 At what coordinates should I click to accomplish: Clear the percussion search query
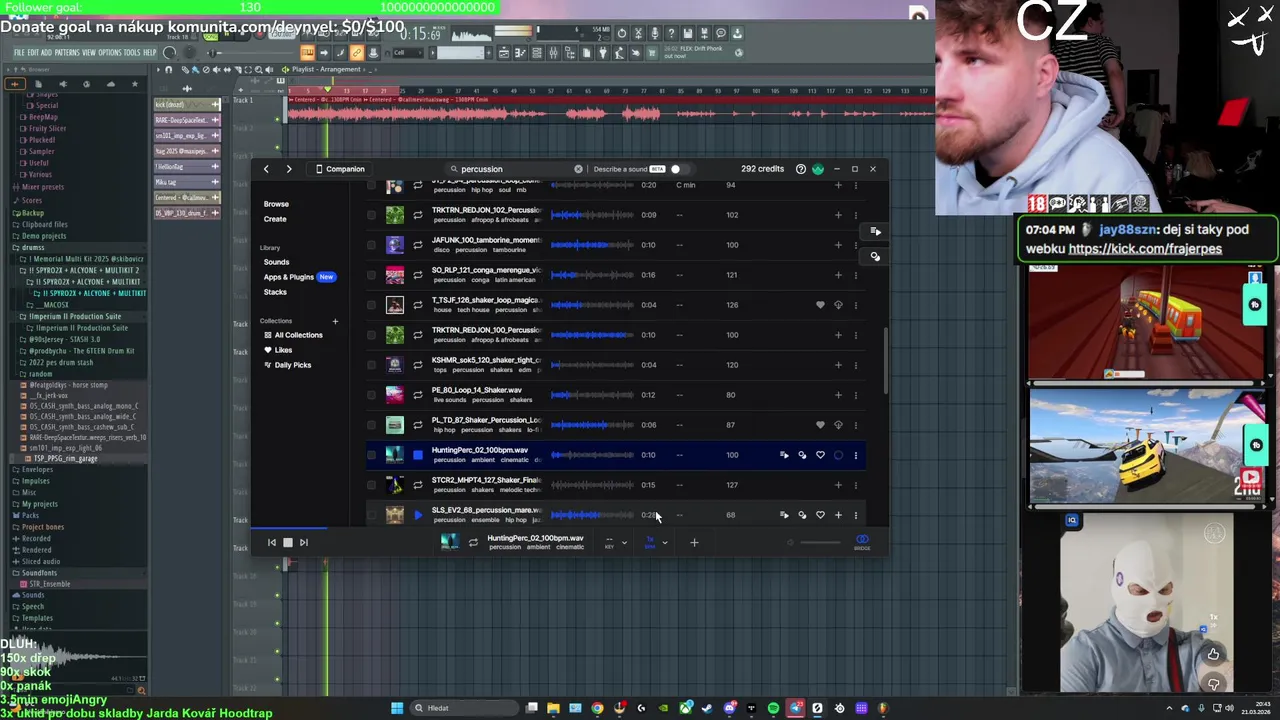(578, 169)
